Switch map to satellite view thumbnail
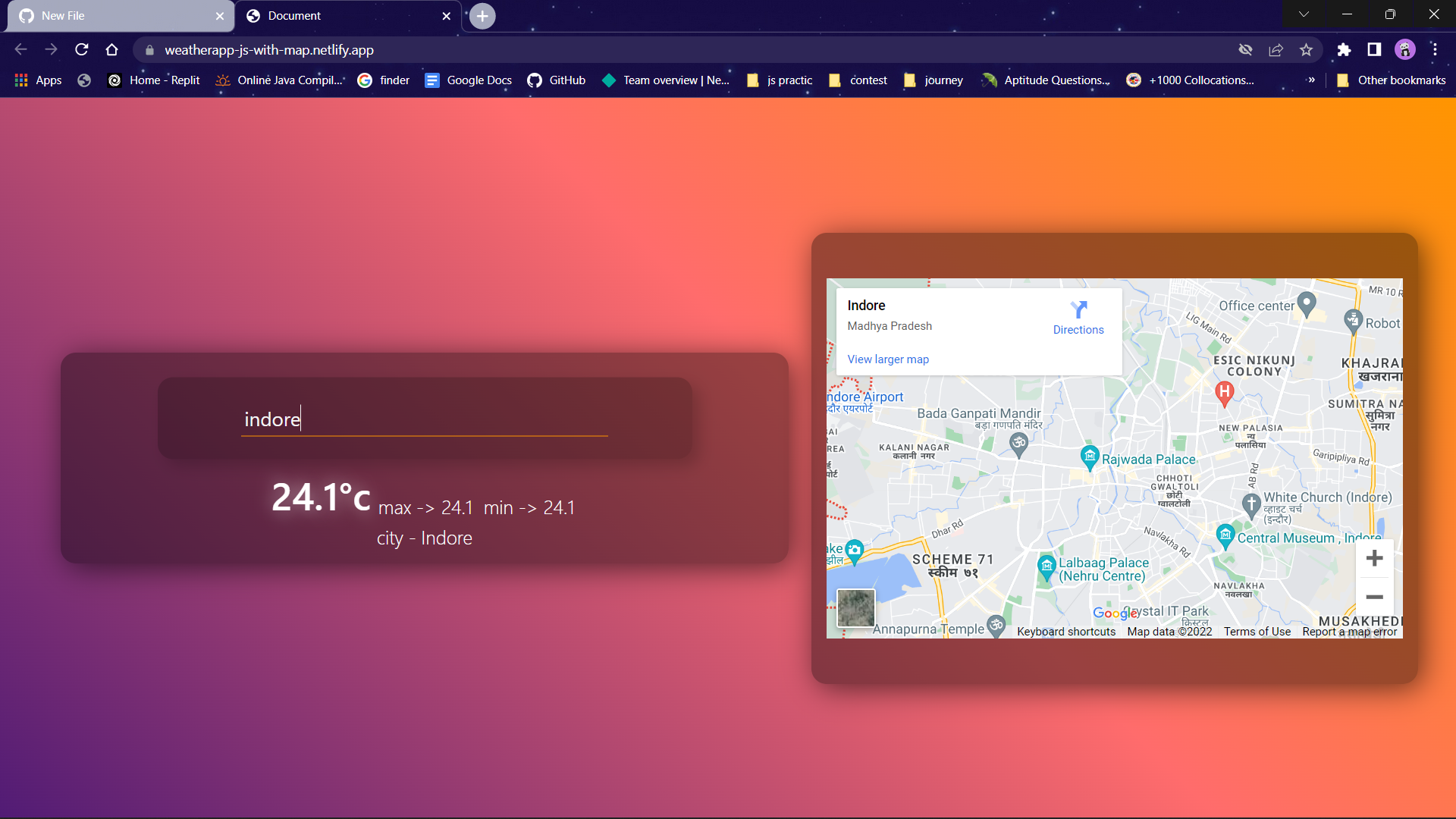Image resolution: width=1456 pixels, height=819 pixels. pyautogui.click(x=856, y=607)
